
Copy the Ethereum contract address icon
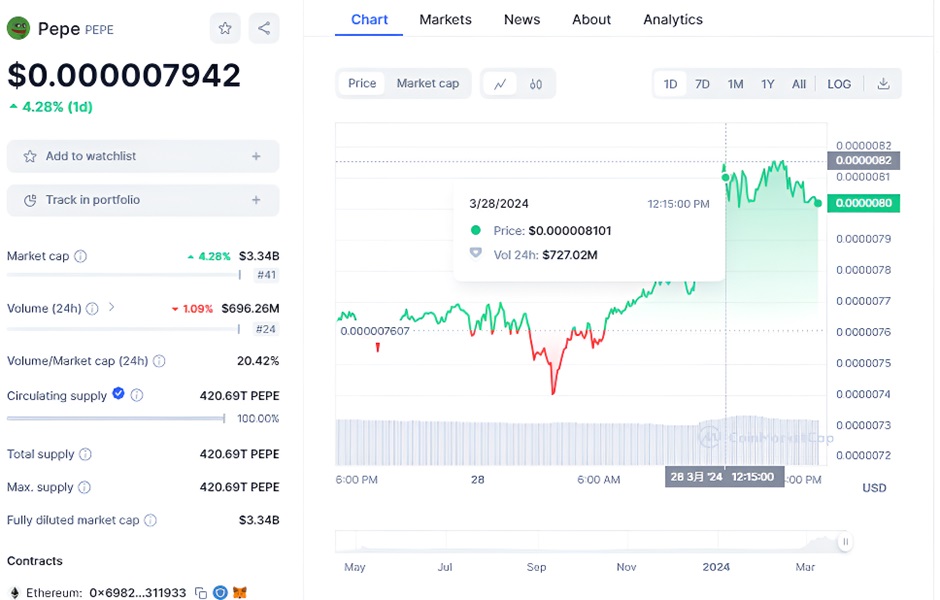[x=201, y=593]
